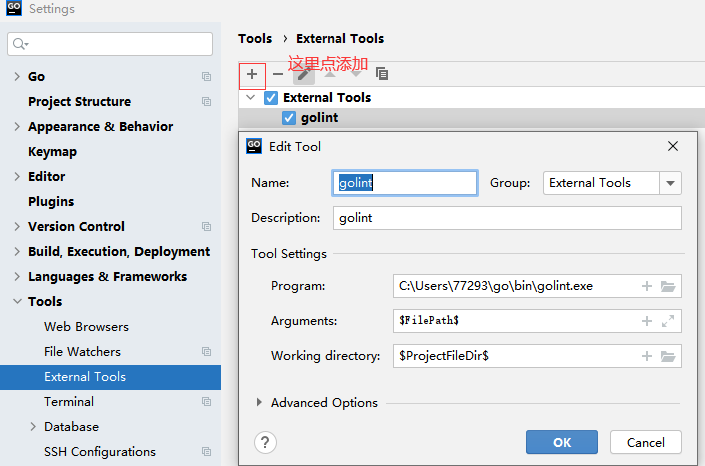Click project-level icon beside SSH Configurations

point(206,451)
